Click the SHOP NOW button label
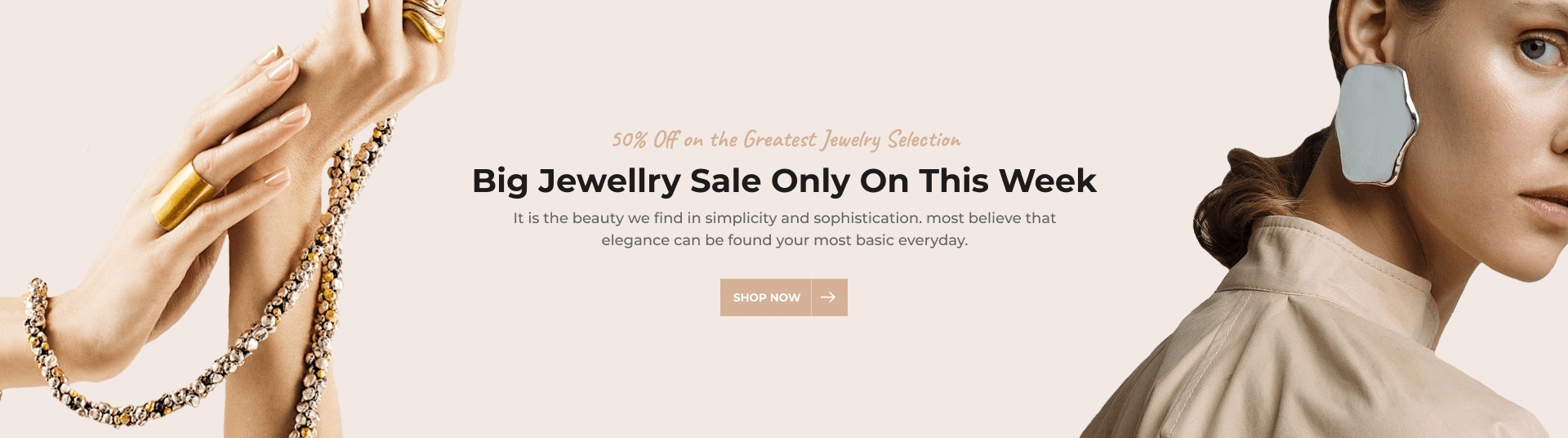 pyautogui.click(x=766, y=297)
